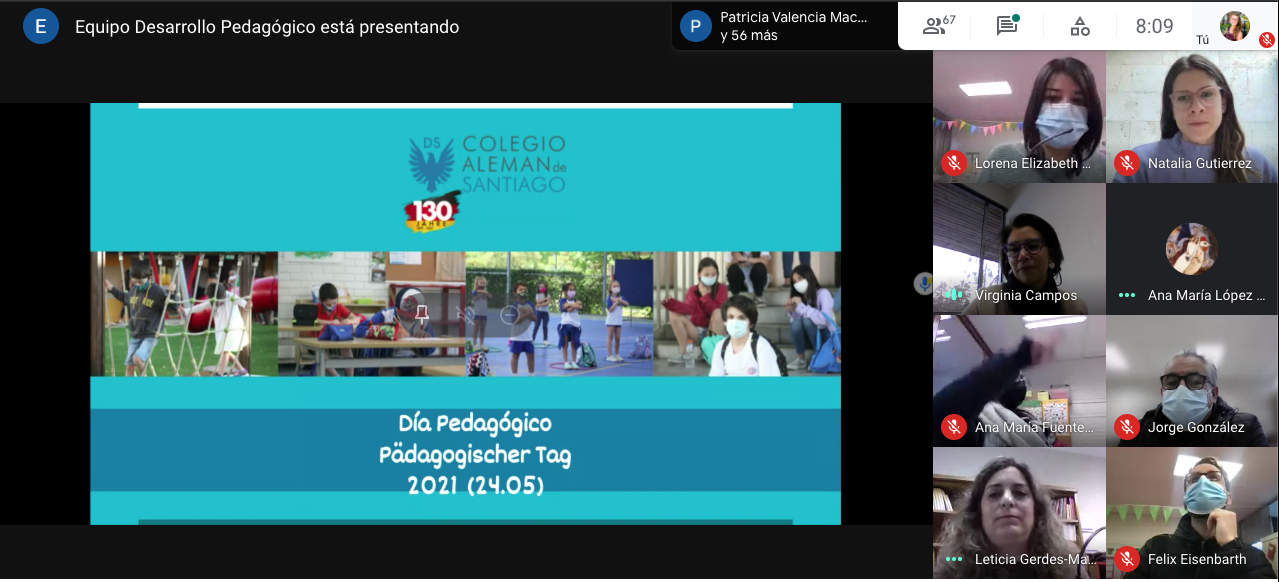Viewport: 1279px width, 582px height.
Task: Click the name label 'Virginia Campos'
Action: 1026,295
